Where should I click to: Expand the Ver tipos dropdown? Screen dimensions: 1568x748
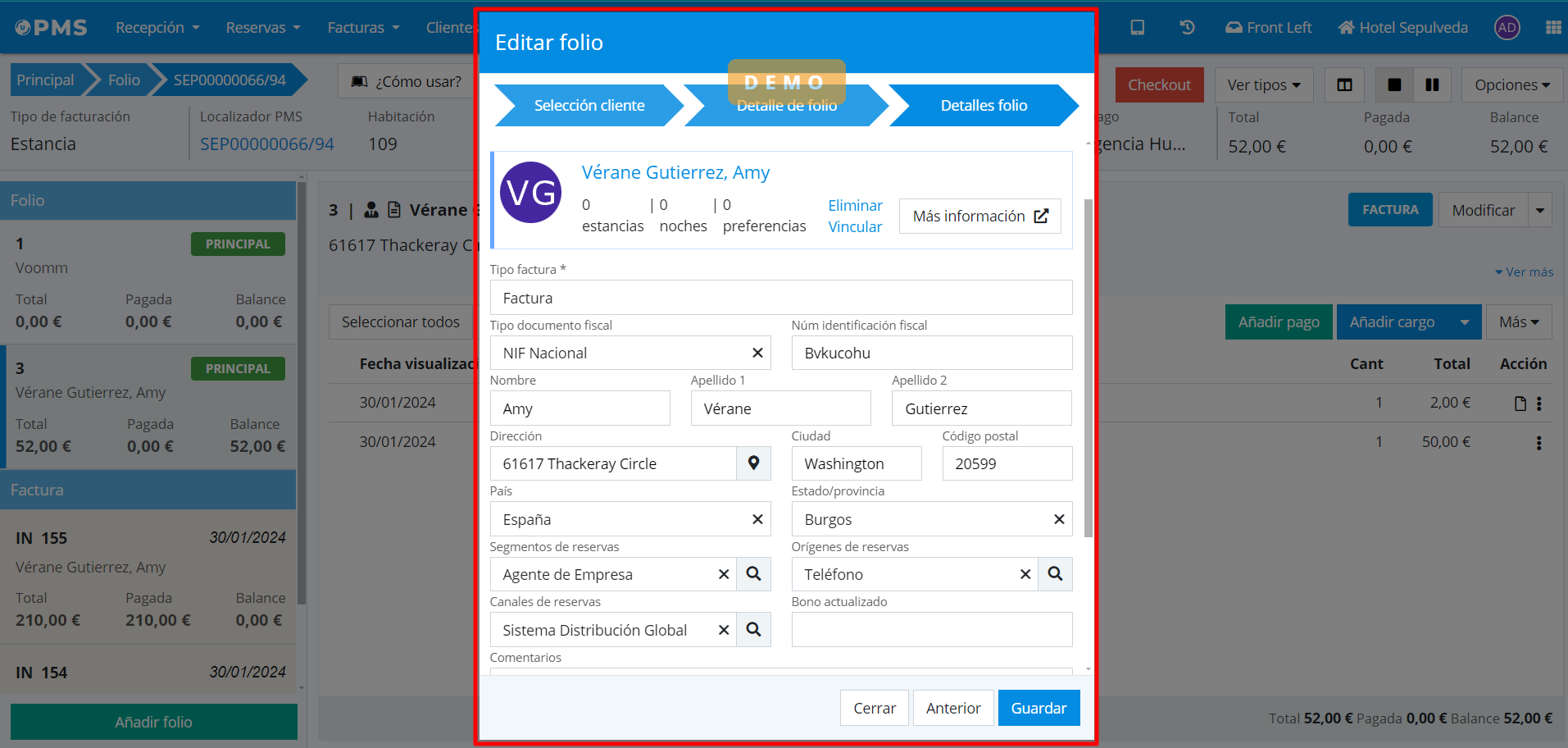(1263, 85)
